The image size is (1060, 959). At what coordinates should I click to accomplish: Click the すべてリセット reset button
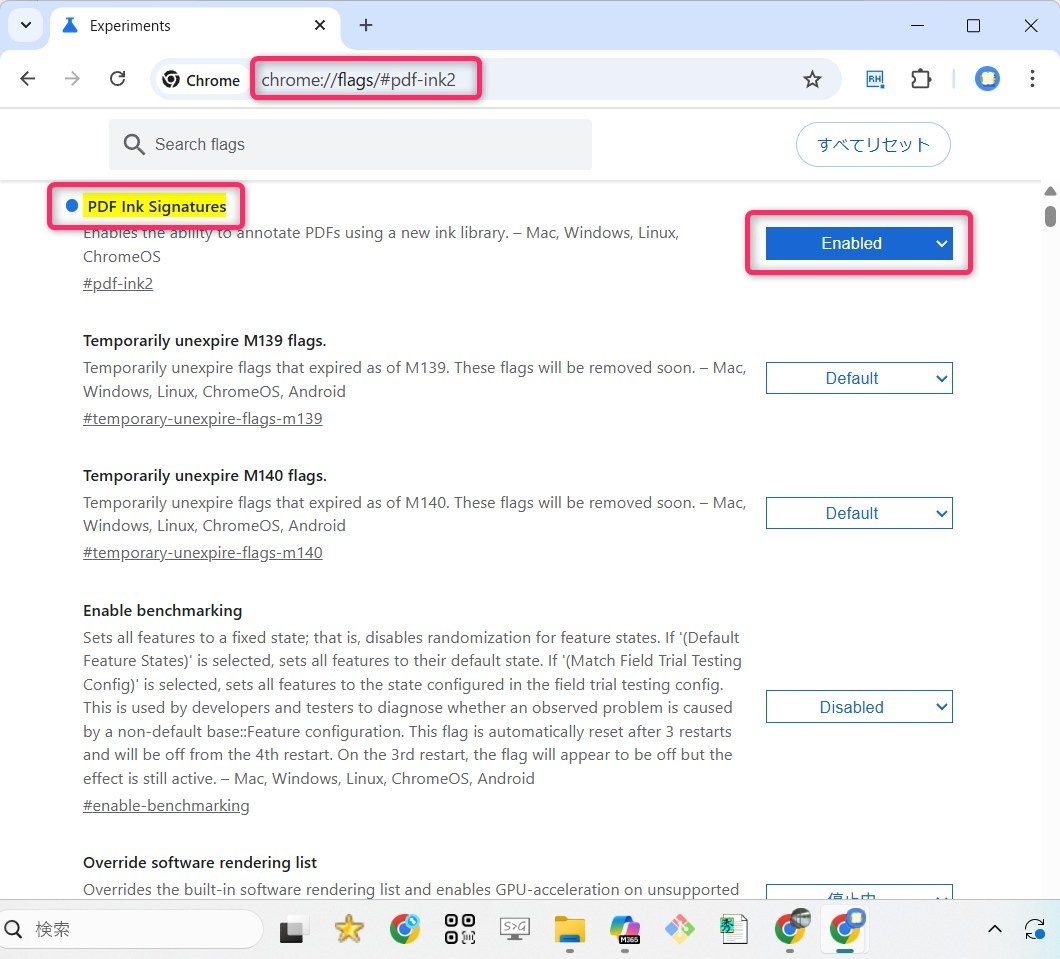(x=873, y=145)
